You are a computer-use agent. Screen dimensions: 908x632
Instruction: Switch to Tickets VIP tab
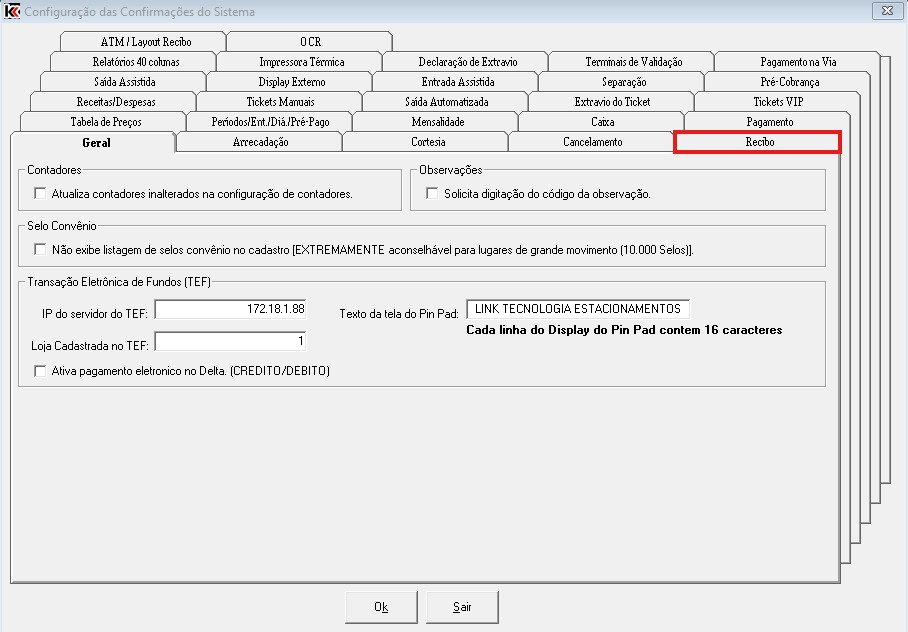pyautogui.click(x=778, y=102)
